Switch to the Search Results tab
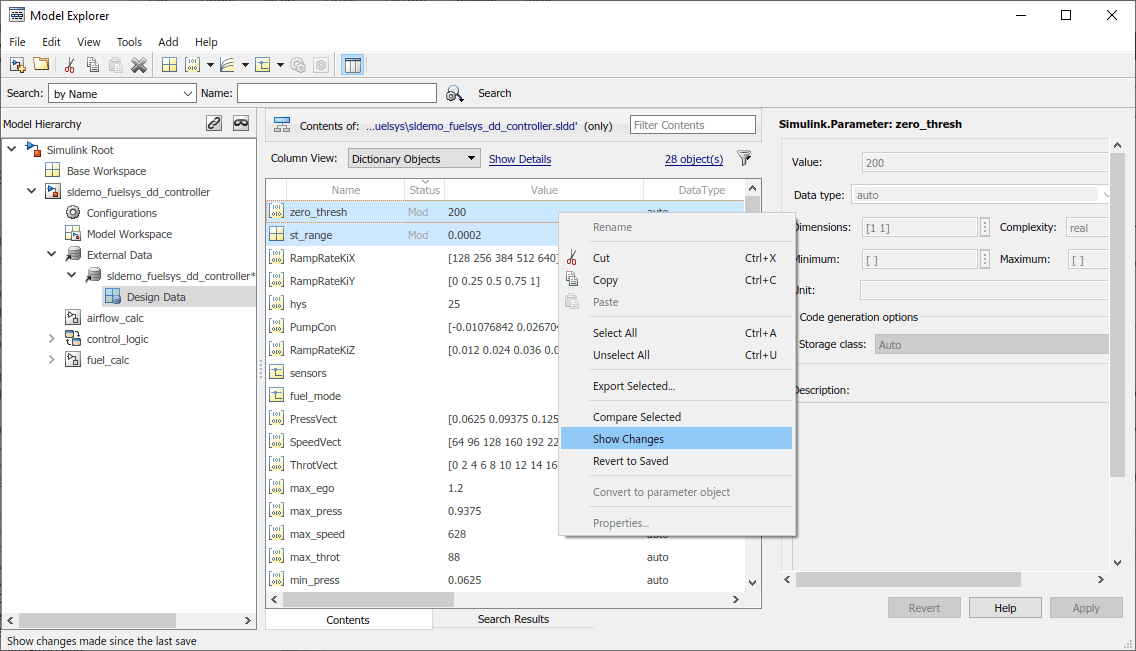Viewport: 1136px width, 651px height. [513, 619]
